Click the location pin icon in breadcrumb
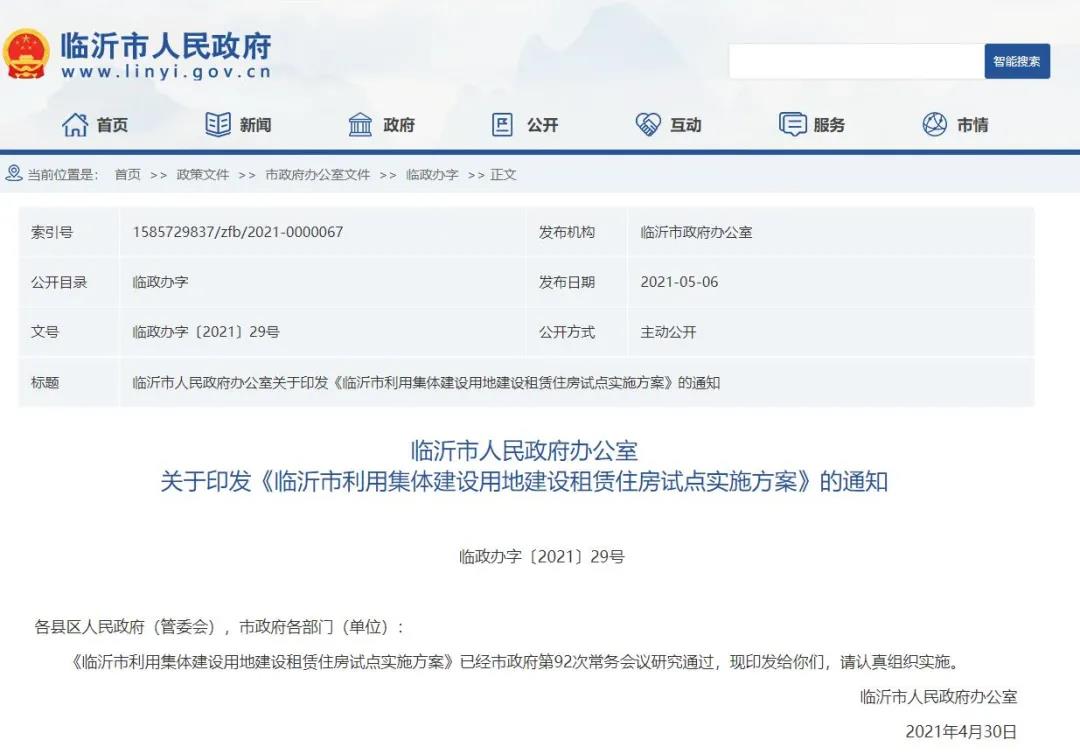 pos(14,174)
